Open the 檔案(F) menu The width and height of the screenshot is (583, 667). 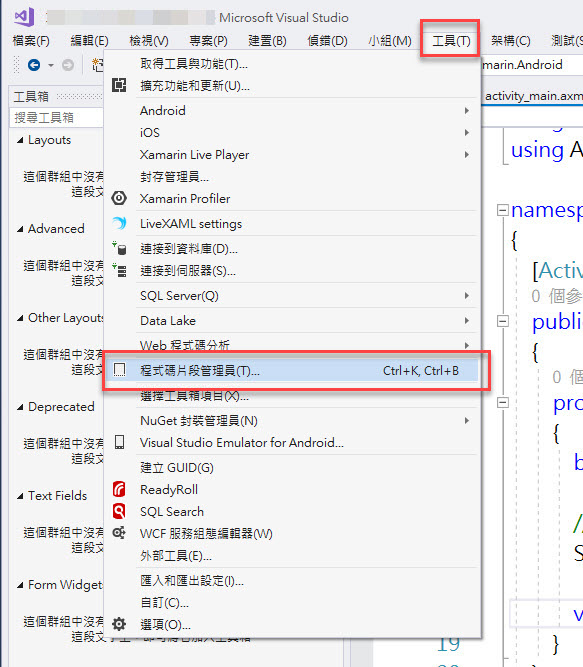tap(31, 41)
